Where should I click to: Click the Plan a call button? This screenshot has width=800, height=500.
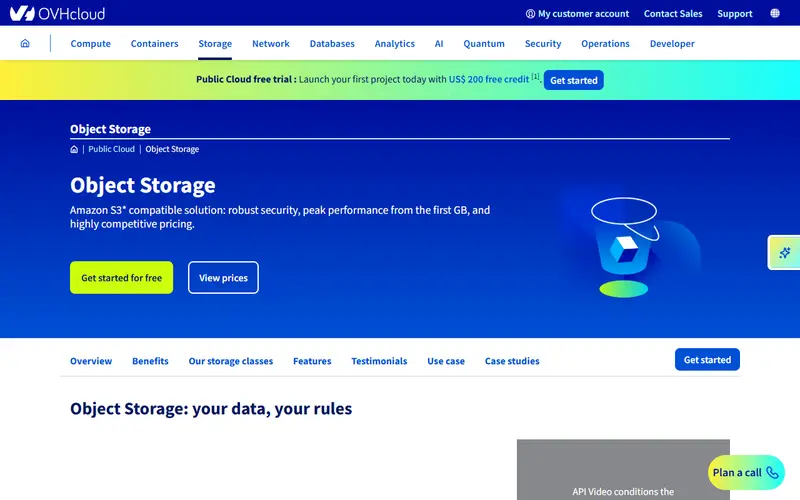pos(746,472)
